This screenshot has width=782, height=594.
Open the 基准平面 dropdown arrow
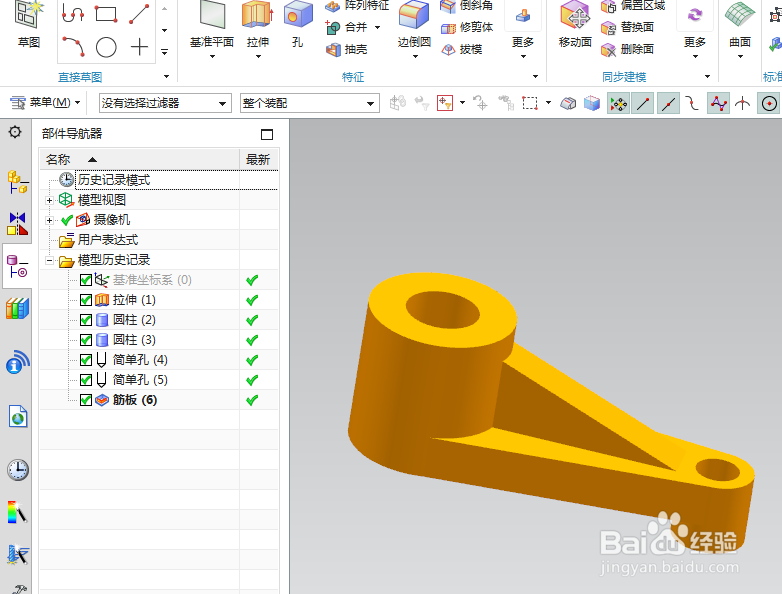(212, 56)
